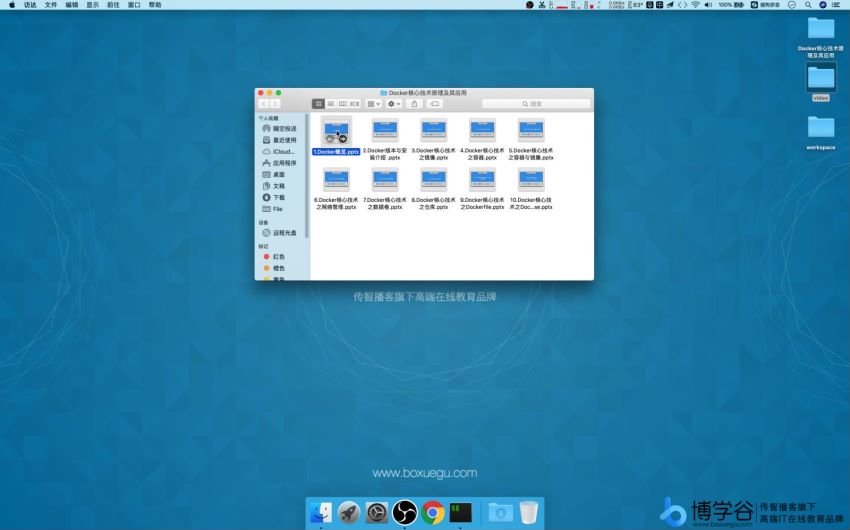Open AirDrop (隔空投送) in sidebar
Screen dimensions: 850x530
pos(280,128)
